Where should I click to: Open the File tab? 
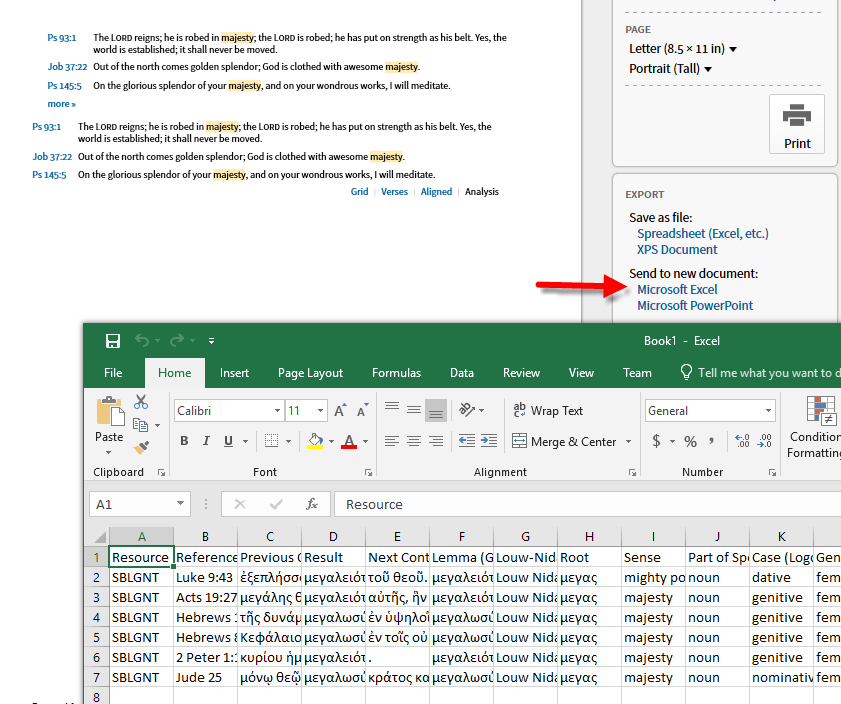tap(113, 373)
